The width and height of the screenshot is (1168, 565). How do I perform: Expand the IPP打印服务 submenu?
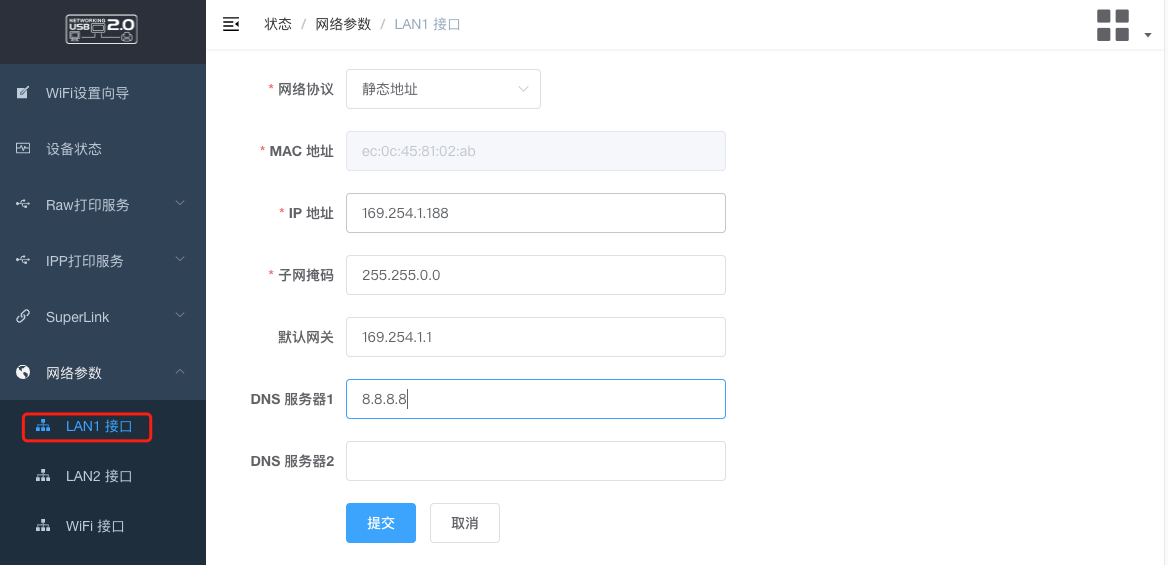[180, 260]
